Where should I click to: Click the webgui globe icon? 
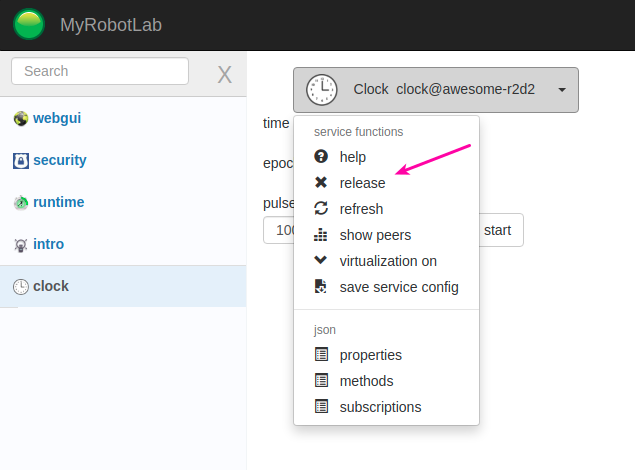[x=21, y=119]
